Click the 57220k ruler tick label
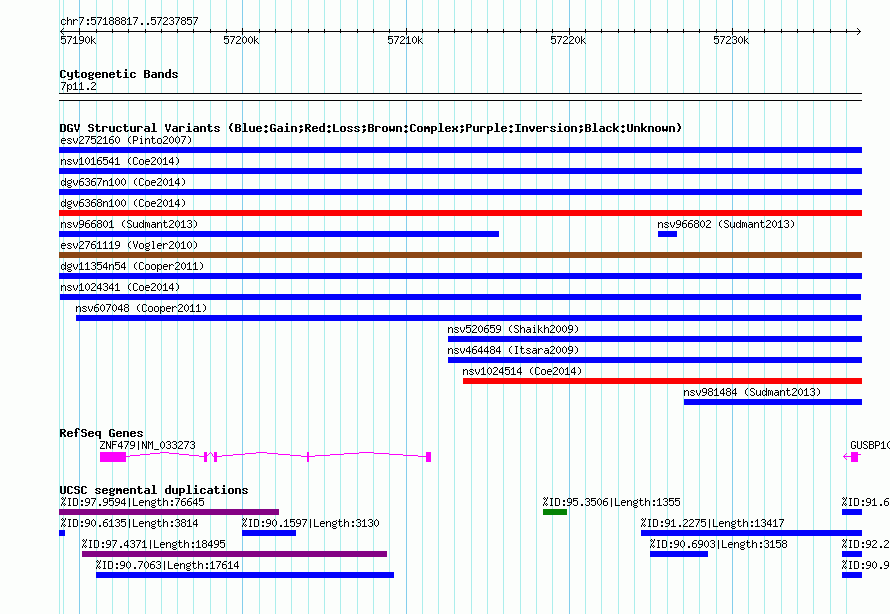 (x=568, y=40)
